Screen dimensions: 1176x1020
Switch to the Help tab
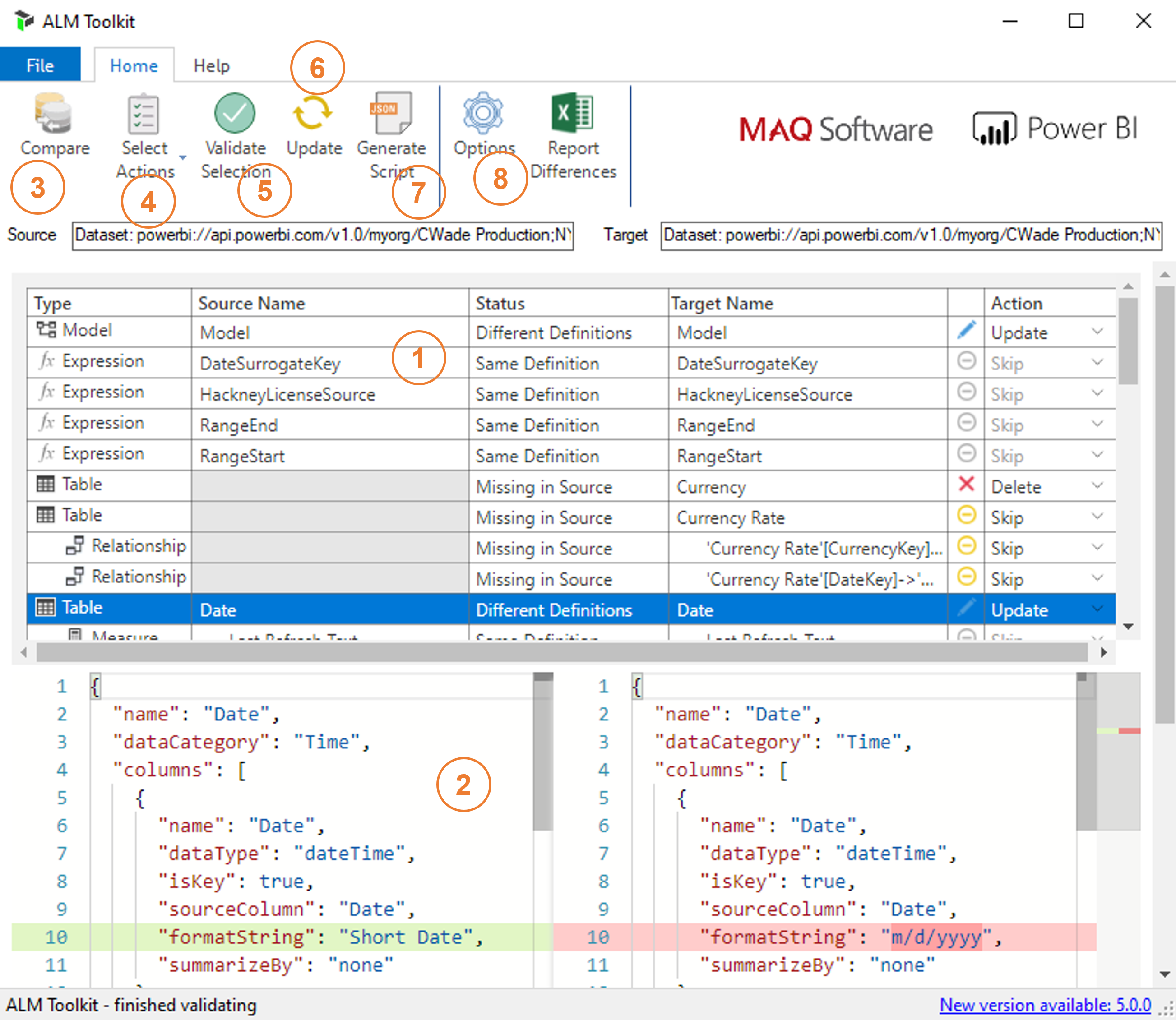[211, 65]
